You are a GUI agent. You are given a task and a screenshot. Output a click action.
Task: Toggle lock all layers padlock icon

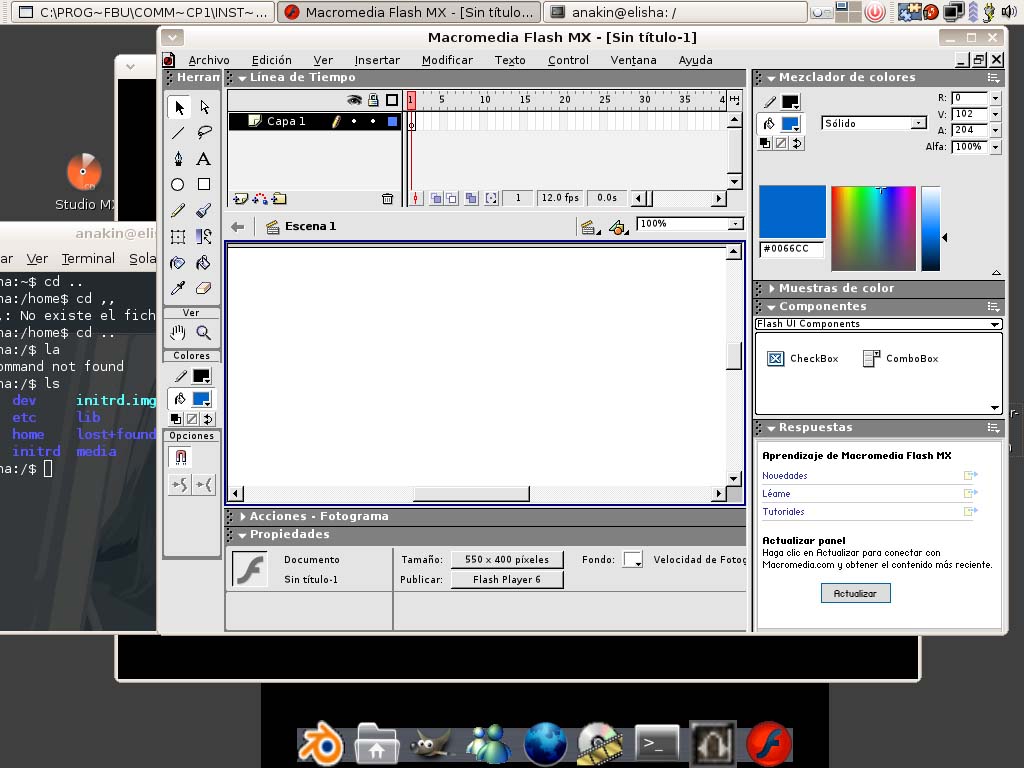[x=373, y=100]
